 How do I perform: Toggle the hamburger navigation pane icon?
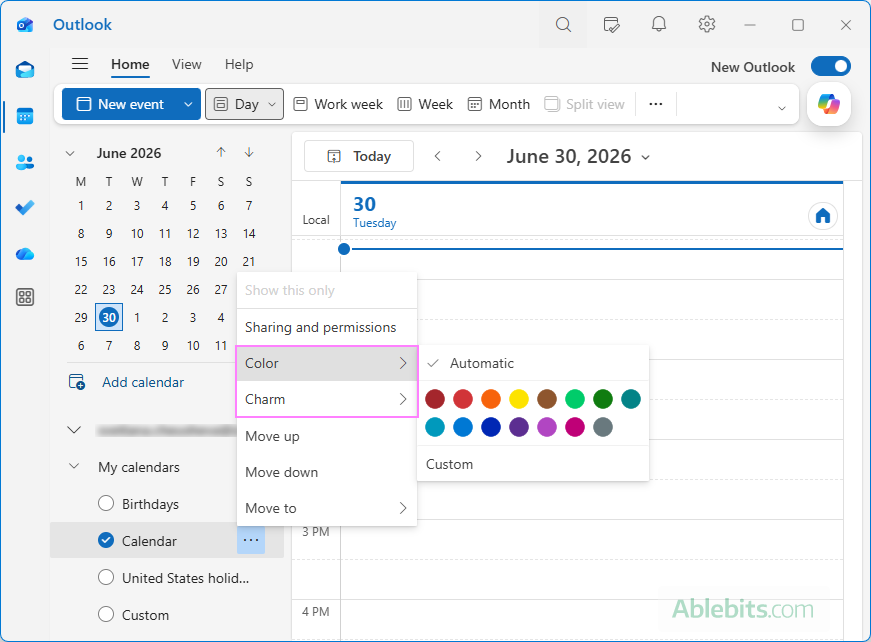click(80, 64)
